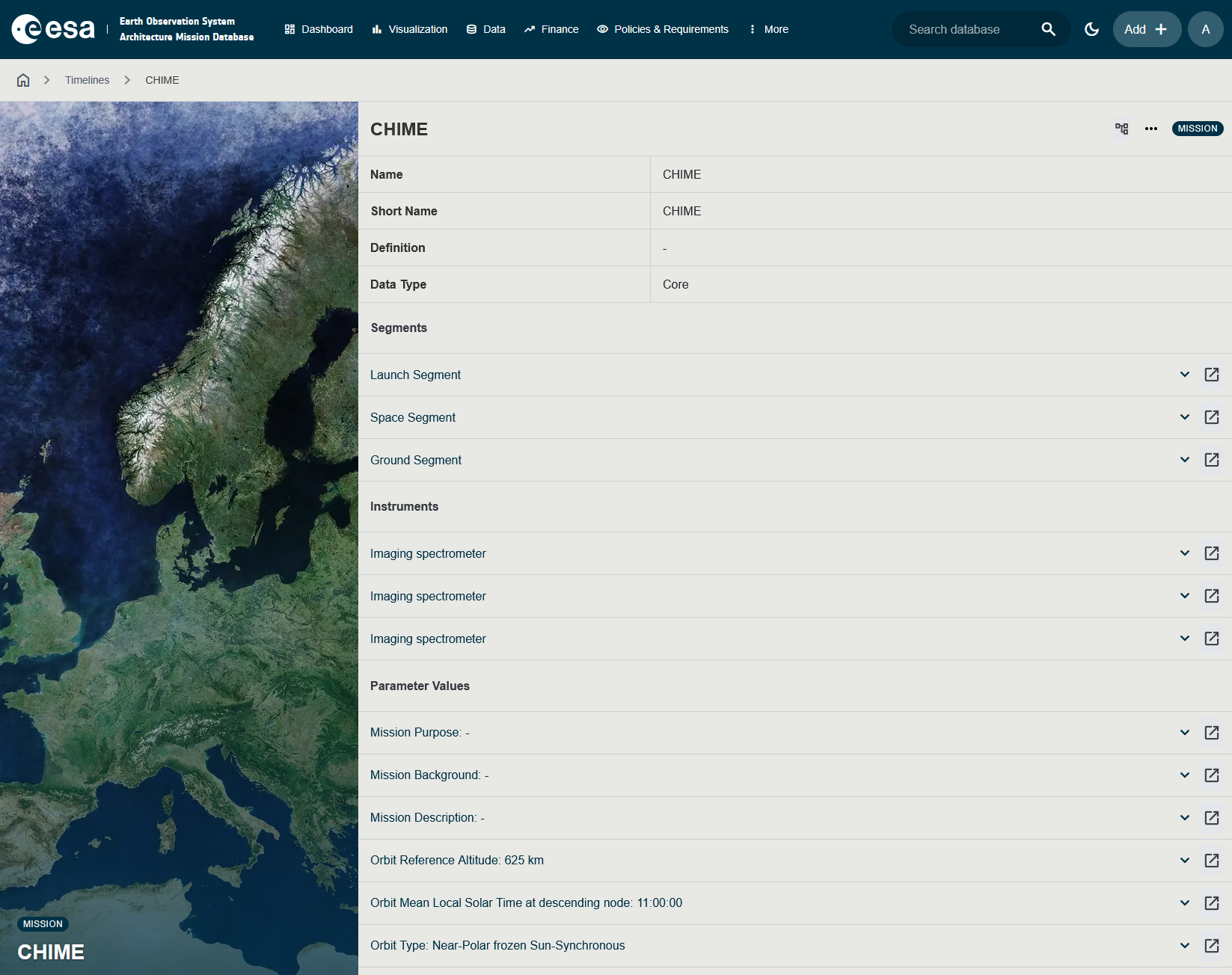Open Orbit Reference Altitude external link
Screen dimensions: 1232x975
1212,861
